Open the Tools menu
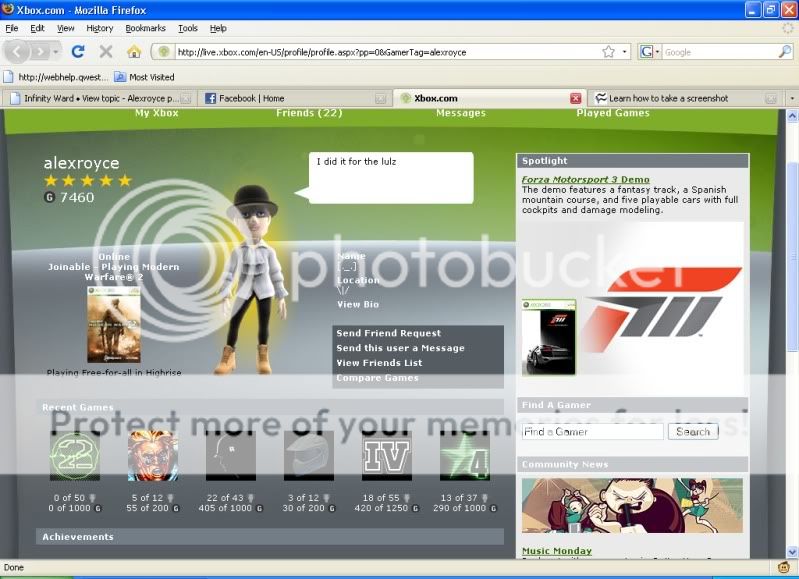Image resolution: width=799 pixels, height=579 pixels. point(188,28)
